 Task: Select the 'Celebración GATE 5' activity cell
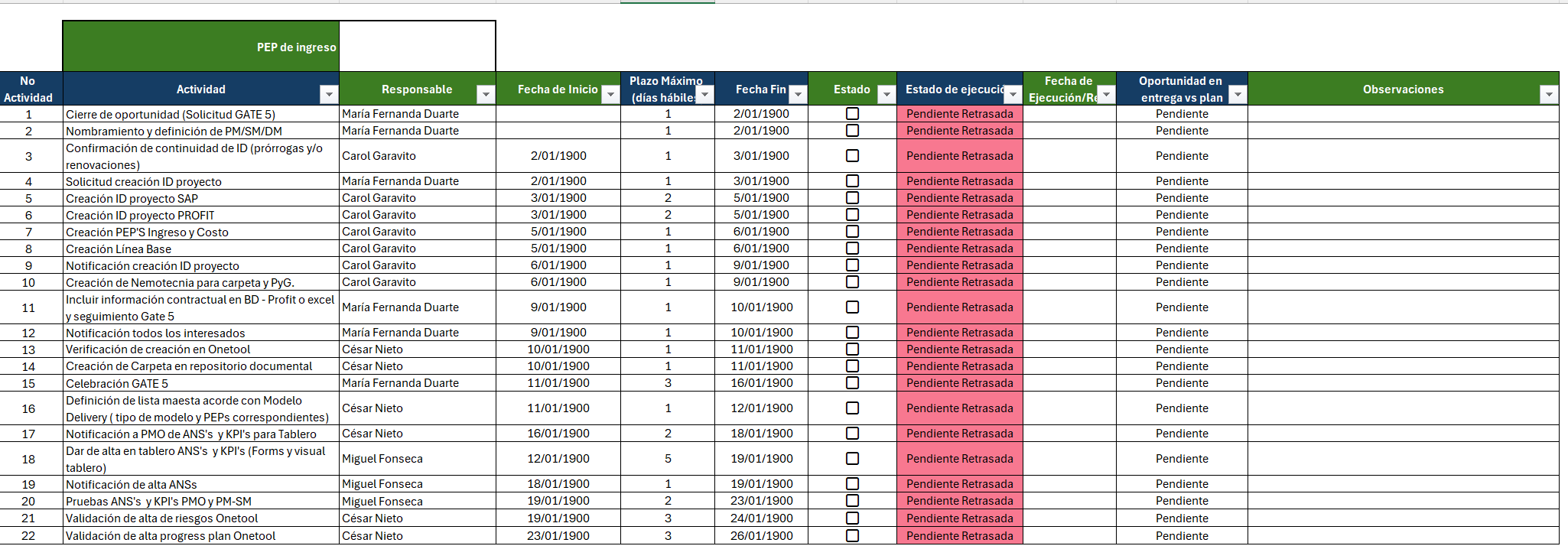pos(201,383)
